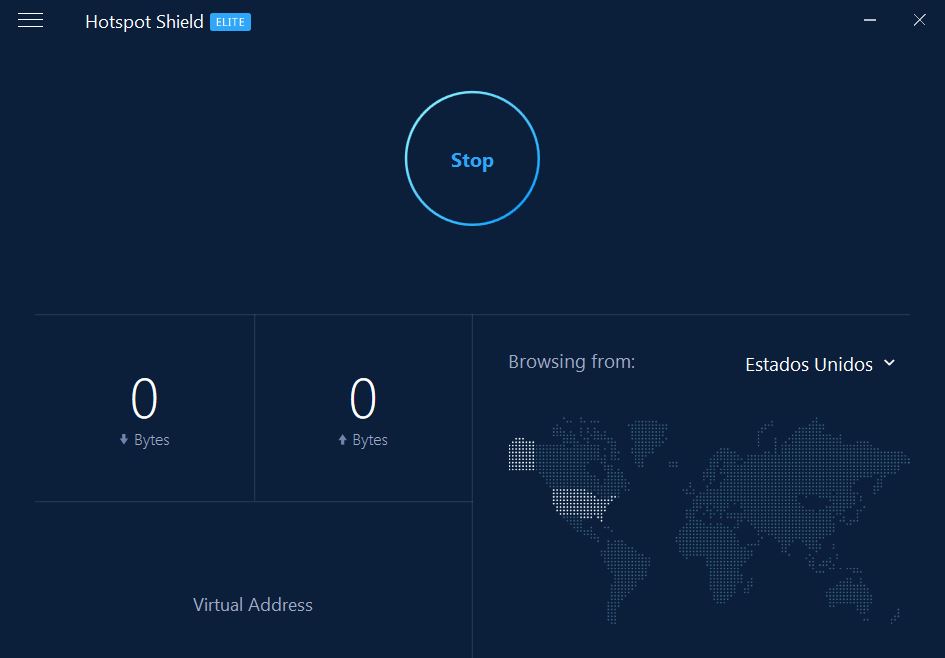Click the world map graphic
Screen dimensions: 945x658
pyautogui.click(x=709, y=519)
